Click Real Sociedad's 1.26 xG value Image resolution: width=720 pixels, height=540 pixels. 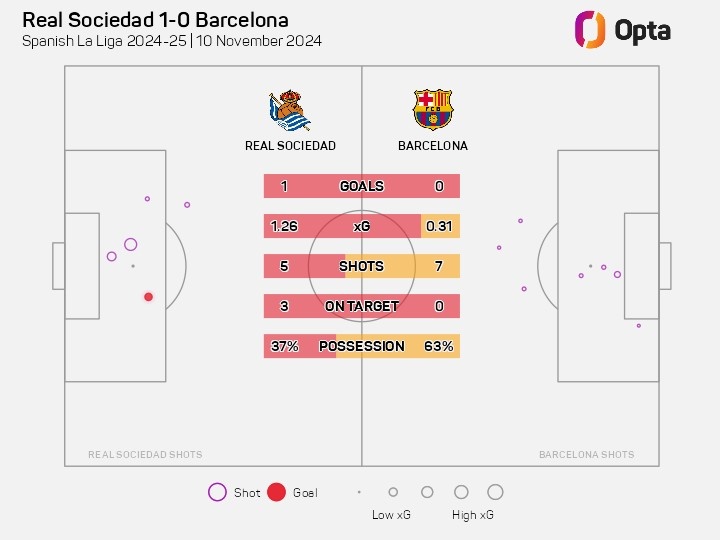pos(284,226)
